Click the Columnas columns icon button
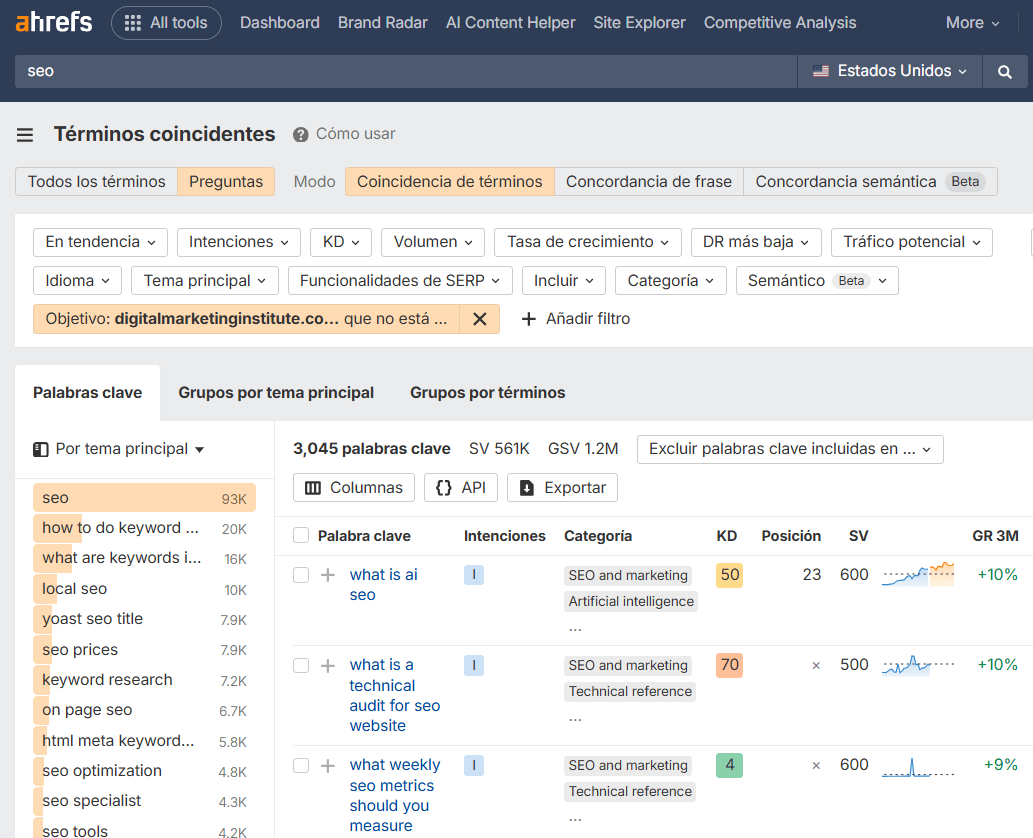Image resolution: width=1033 pixels, height=838 pixels. (x=354, y=488)
